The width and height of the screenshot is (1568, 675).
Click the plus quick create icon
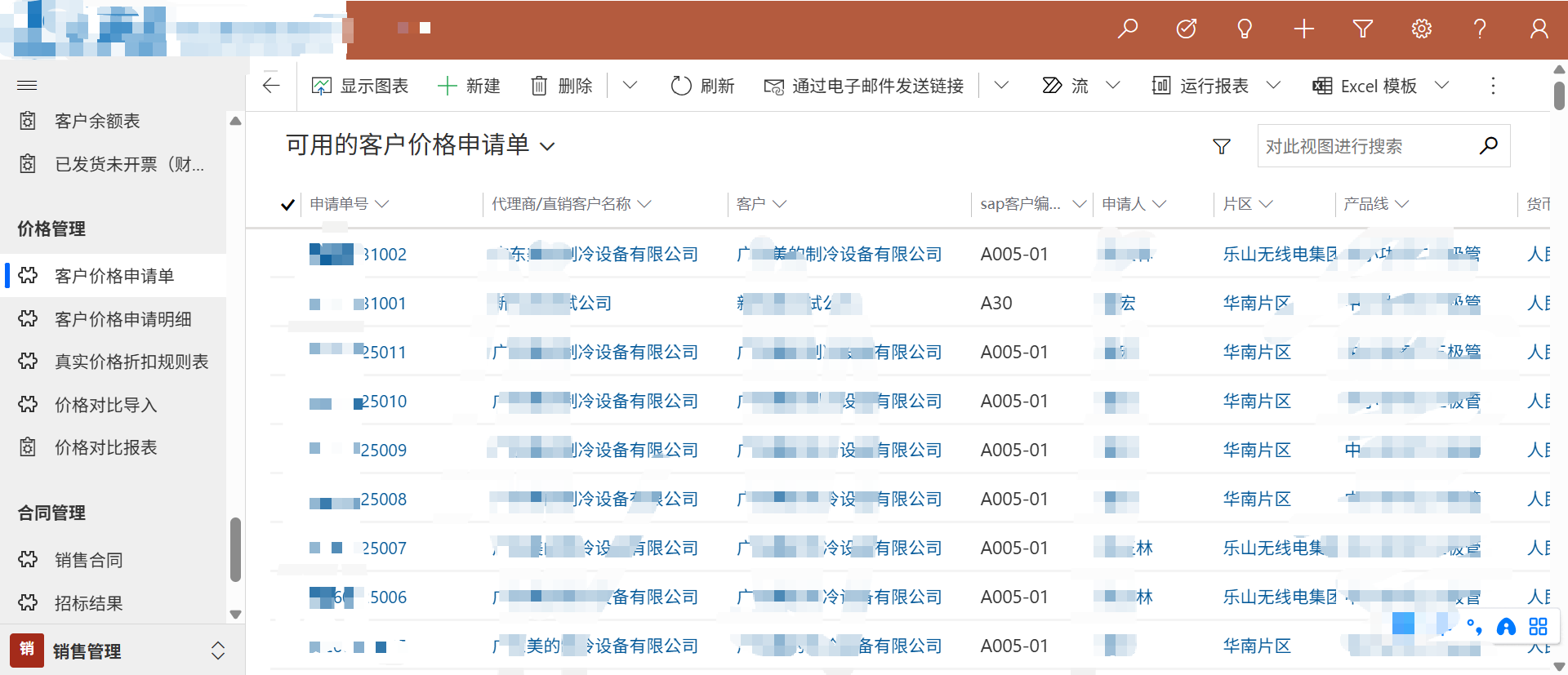(x=1304, y=29)
